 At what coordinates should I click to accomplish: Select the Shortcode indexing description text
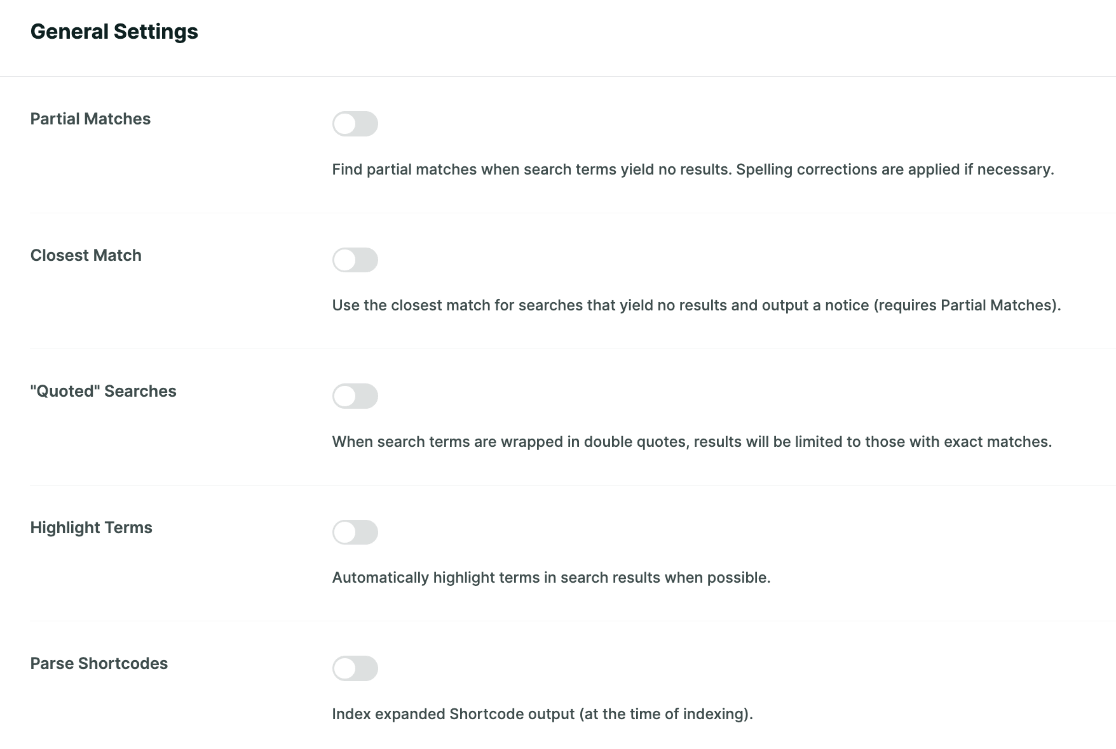(x=542, y=713)
